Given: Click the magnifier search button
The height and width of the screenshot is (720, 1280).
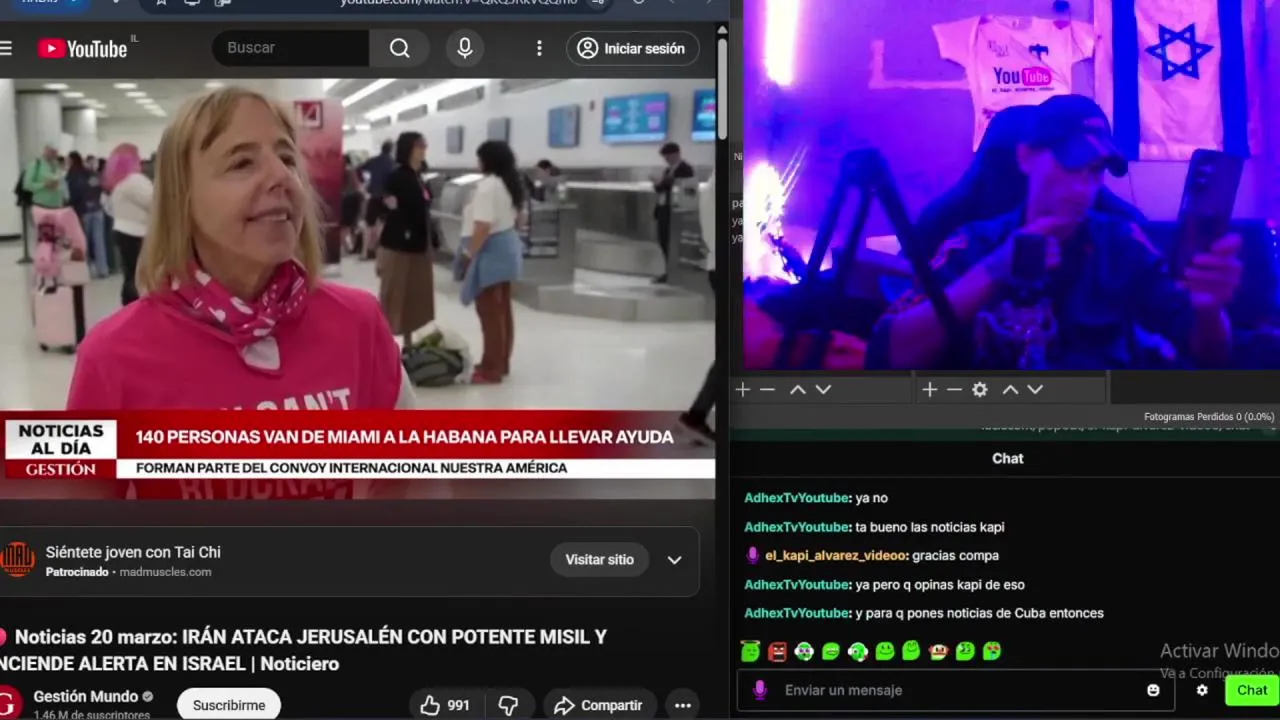Looking at the screenshot, I should pyautogui.click(x=400, y=48).
